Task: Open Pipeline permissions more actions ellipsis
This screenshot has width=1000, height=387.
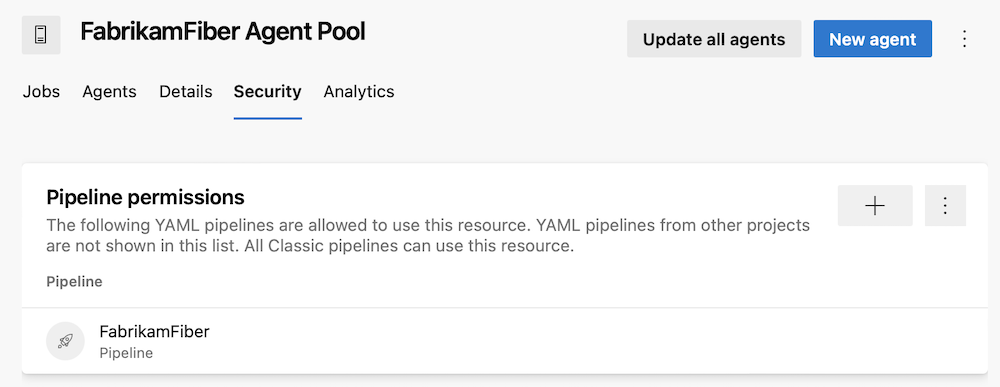Action: pyautogui.click(x=945, y=205)
